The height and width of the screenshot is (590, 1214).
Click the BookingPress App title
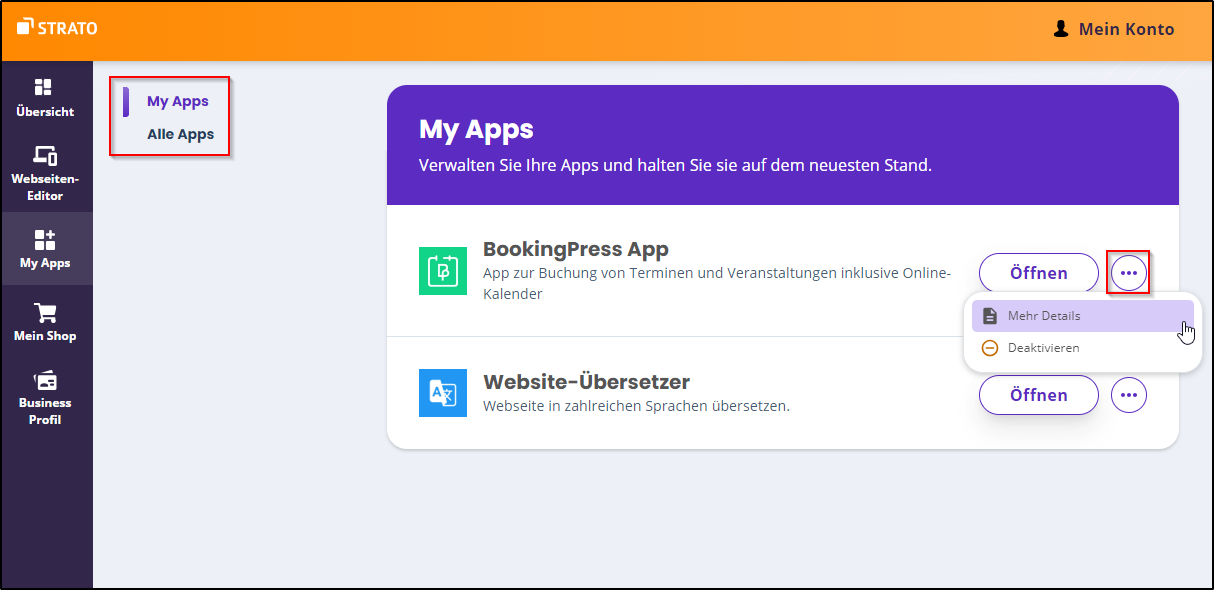(575, 249)
